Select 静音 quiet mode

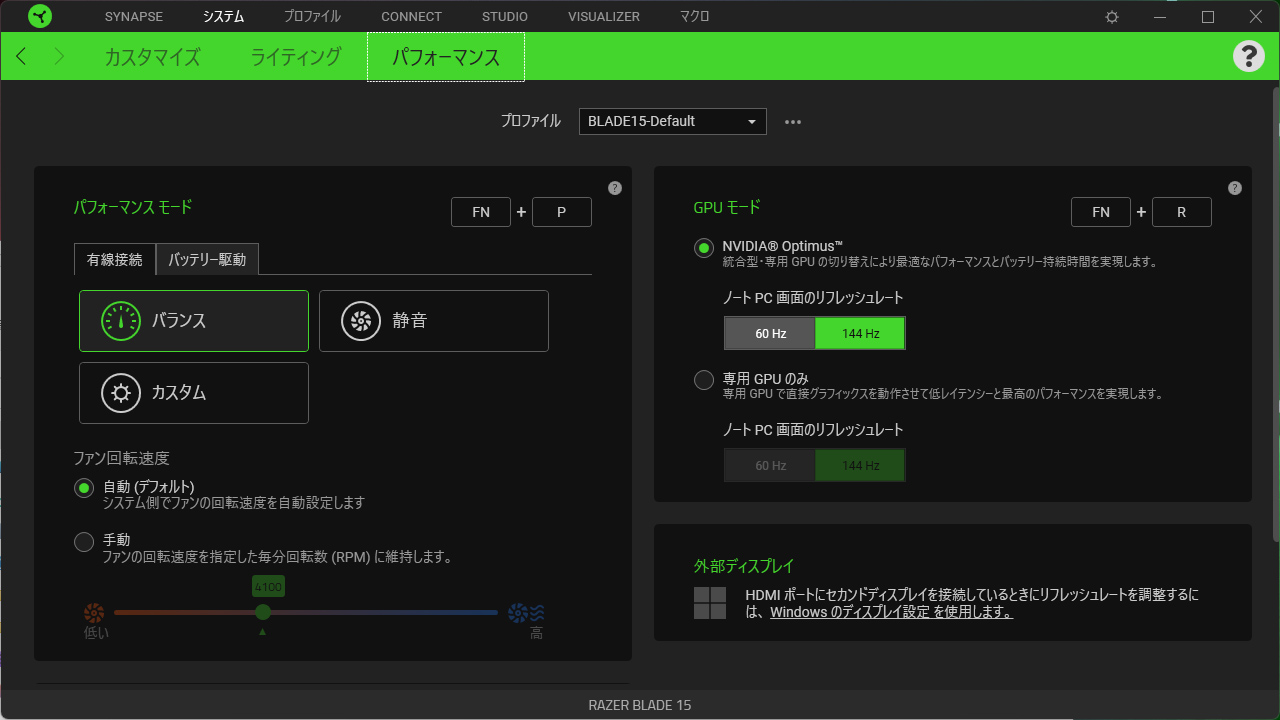[434, 321]
